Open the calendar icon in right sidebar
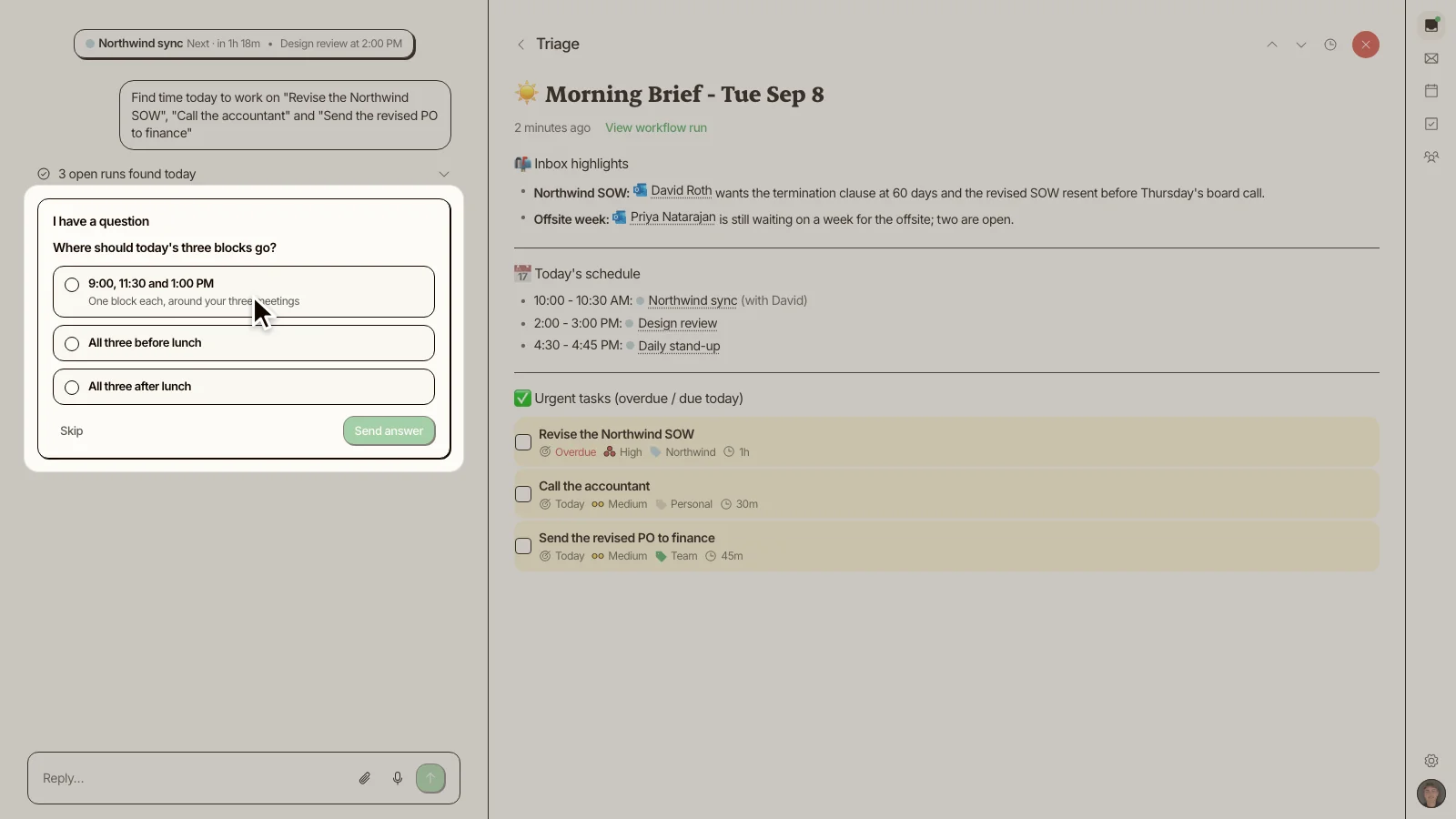1456x819 pixels. [x=1431, y=91]
